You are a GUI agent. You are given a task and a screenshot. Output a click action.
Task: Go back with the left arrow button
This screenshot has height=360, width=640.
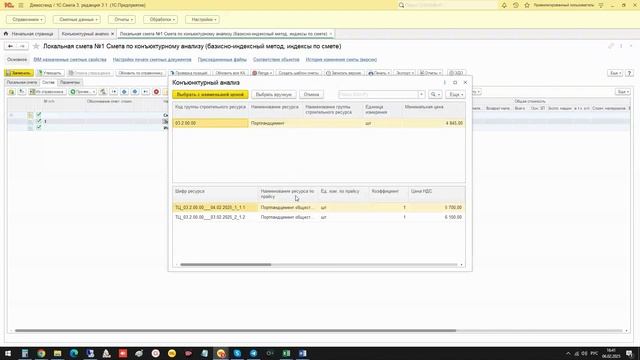click(x=11, y=46)
